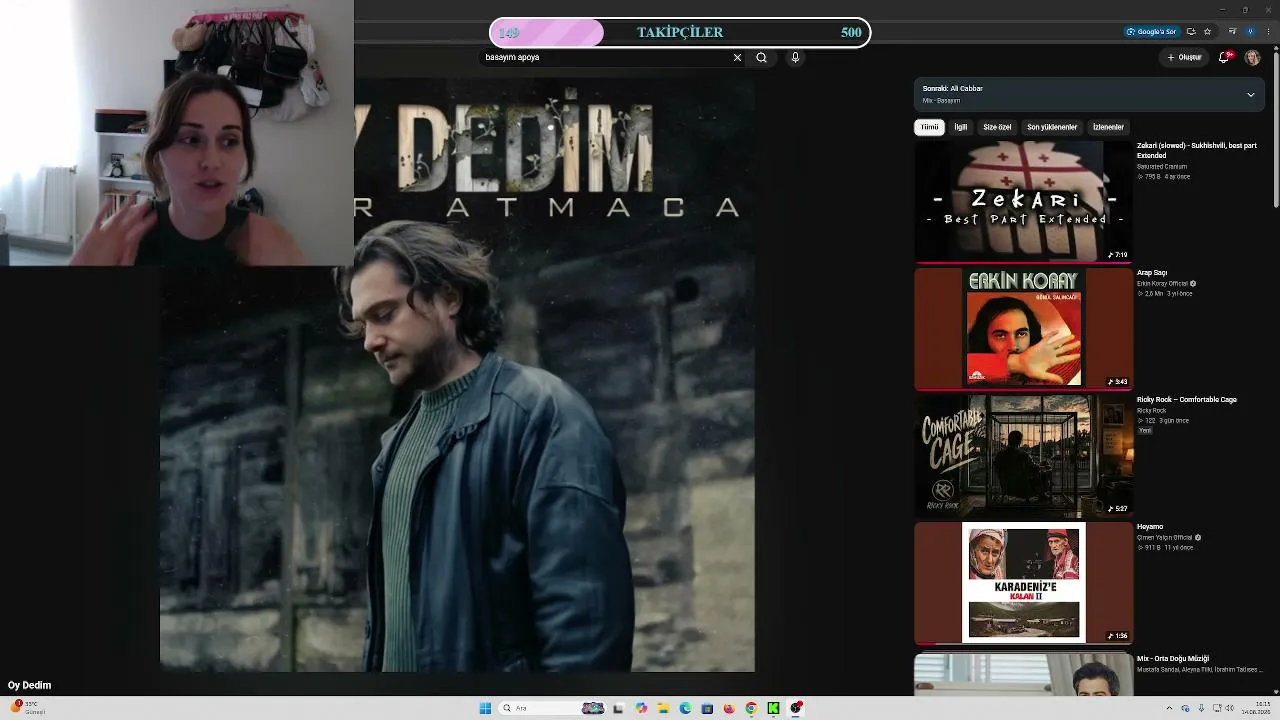Open the green K app on the taskbar
The image size is (1280, 720).
[x=773, y=708]
